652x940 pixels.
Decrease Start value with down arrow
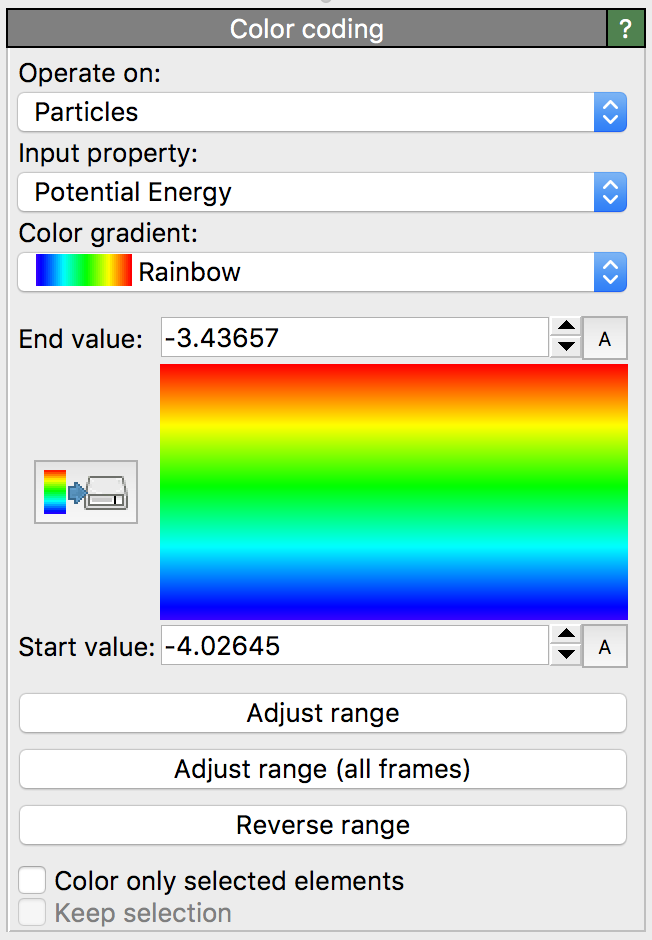(567, 656)
